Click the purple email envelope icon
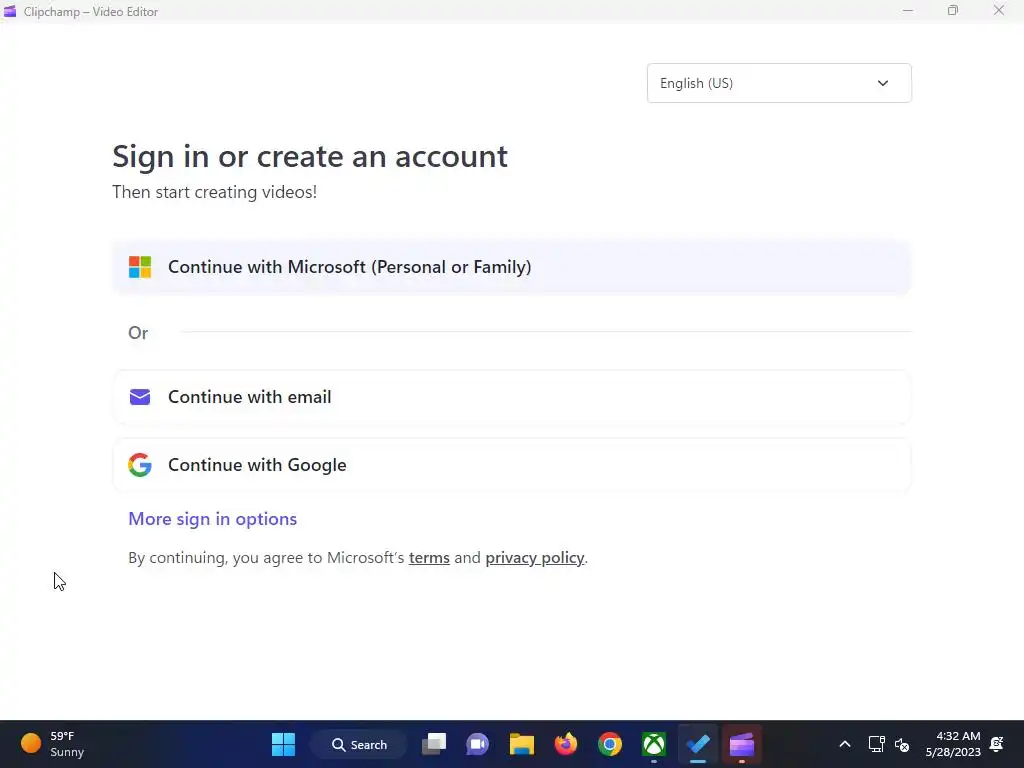 click(x=140, y=397)
